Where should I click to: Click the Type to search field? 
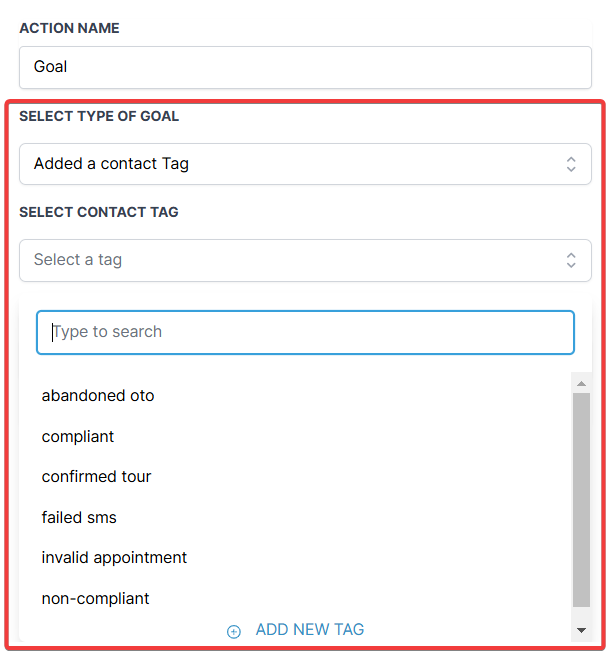305,332
